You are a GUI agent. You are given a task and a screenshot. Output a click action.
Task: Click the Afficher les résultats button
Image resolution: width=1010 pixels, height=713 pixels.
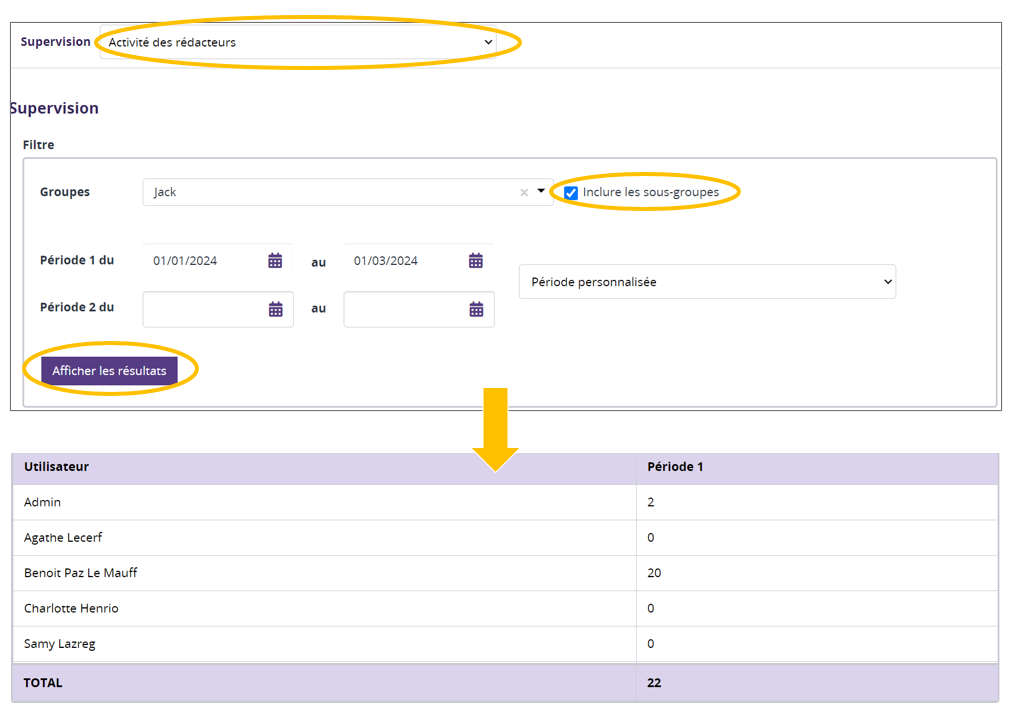click(x=109, y=371)
